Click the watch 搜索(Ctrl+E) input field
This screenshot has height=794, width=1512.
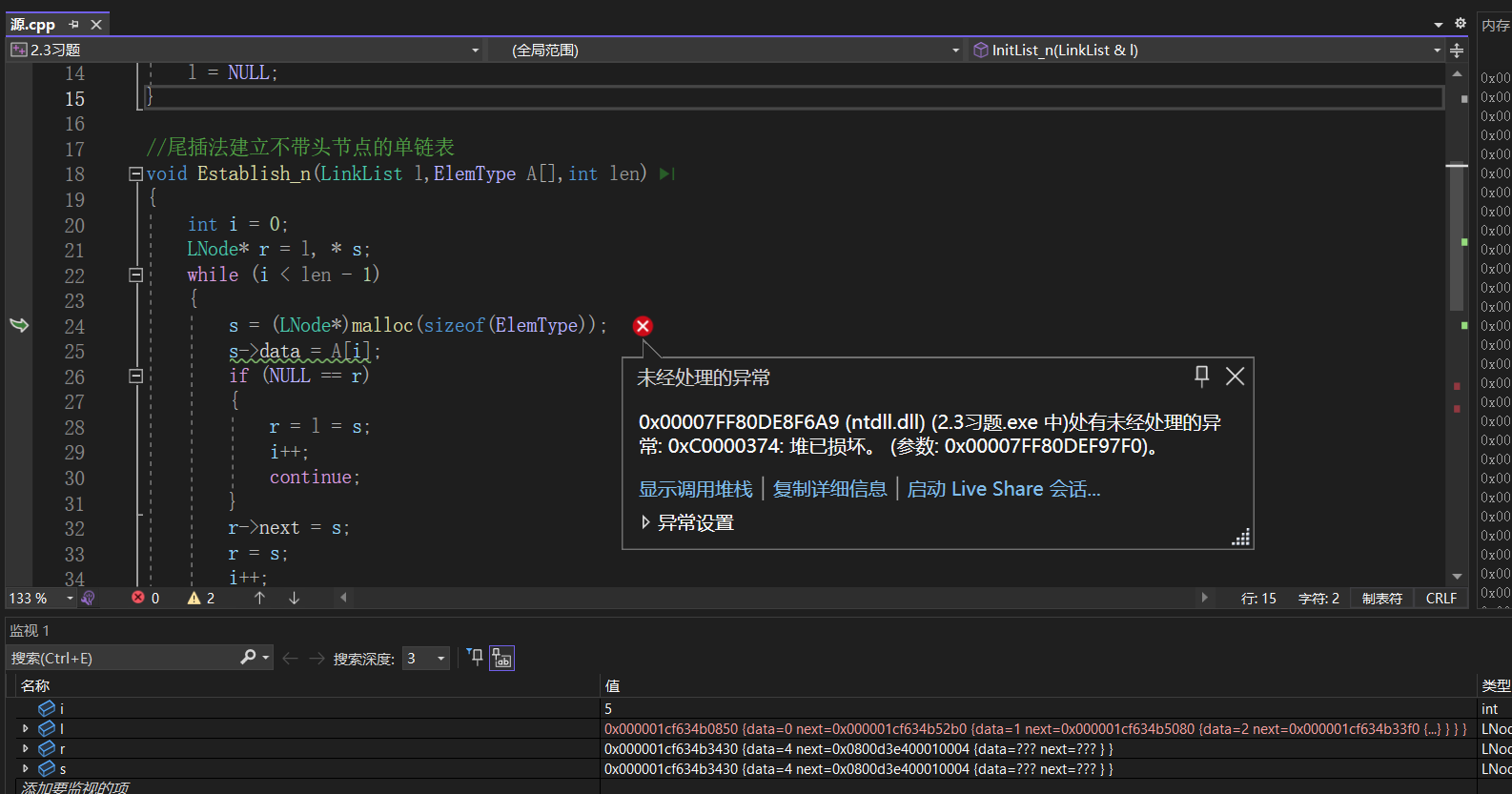coord(122,658)
